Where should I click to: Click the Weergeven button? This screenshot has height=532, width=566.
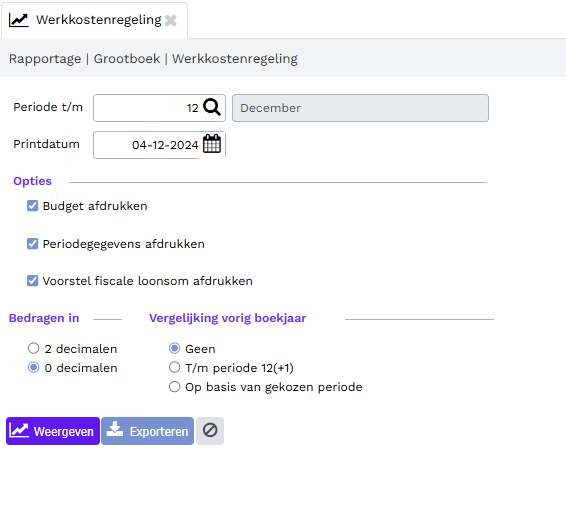click(x=53, y=431)
